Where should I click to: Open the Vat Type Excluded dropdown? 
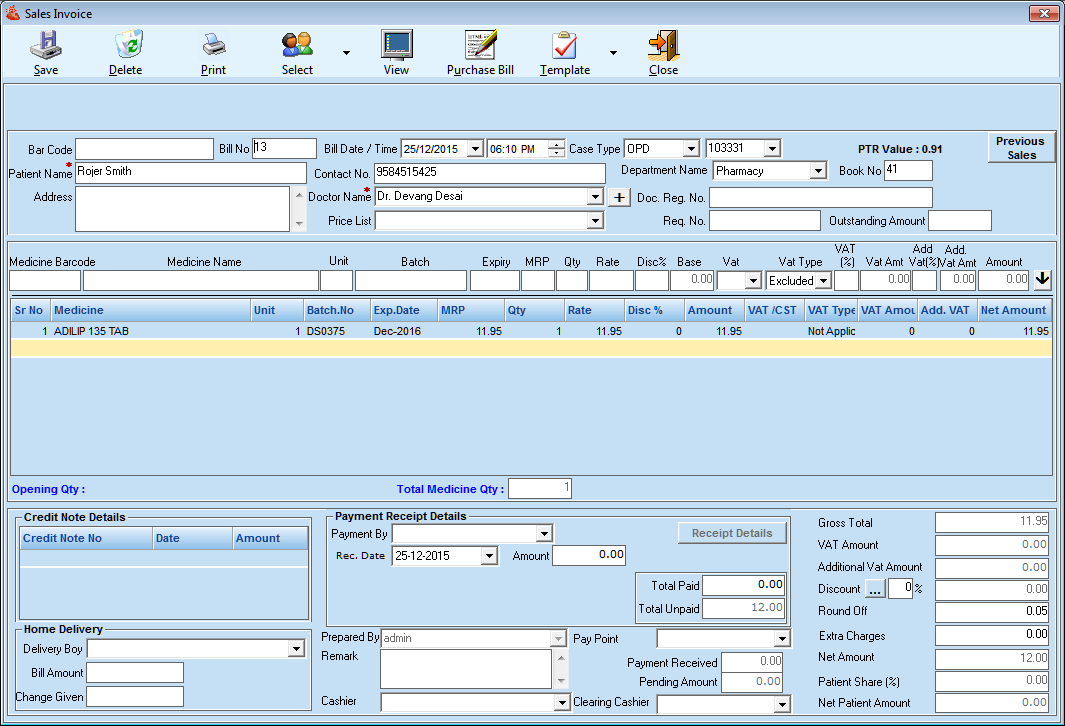(823, 281)
